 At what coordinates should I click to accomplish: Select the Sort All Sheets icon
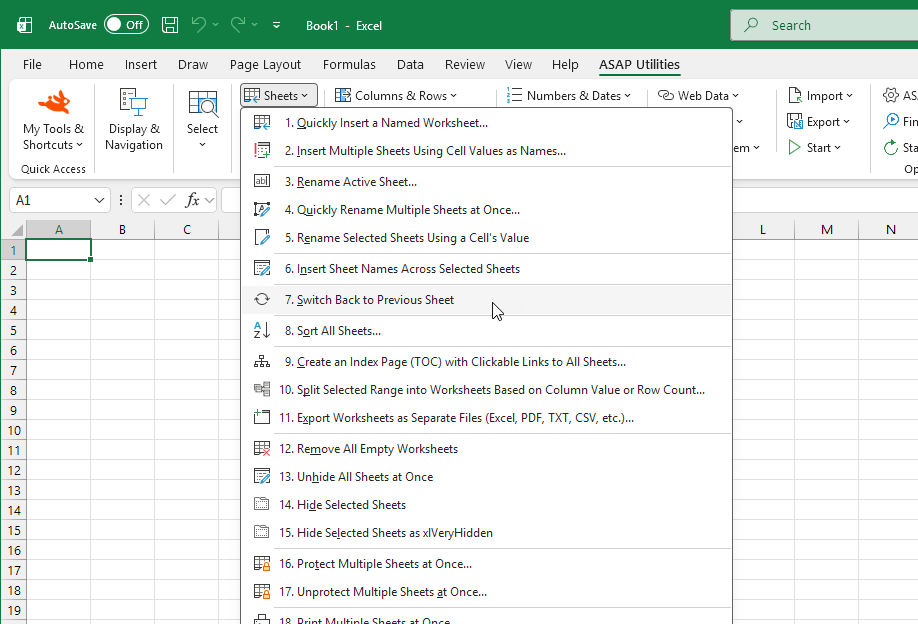(261, 330)
